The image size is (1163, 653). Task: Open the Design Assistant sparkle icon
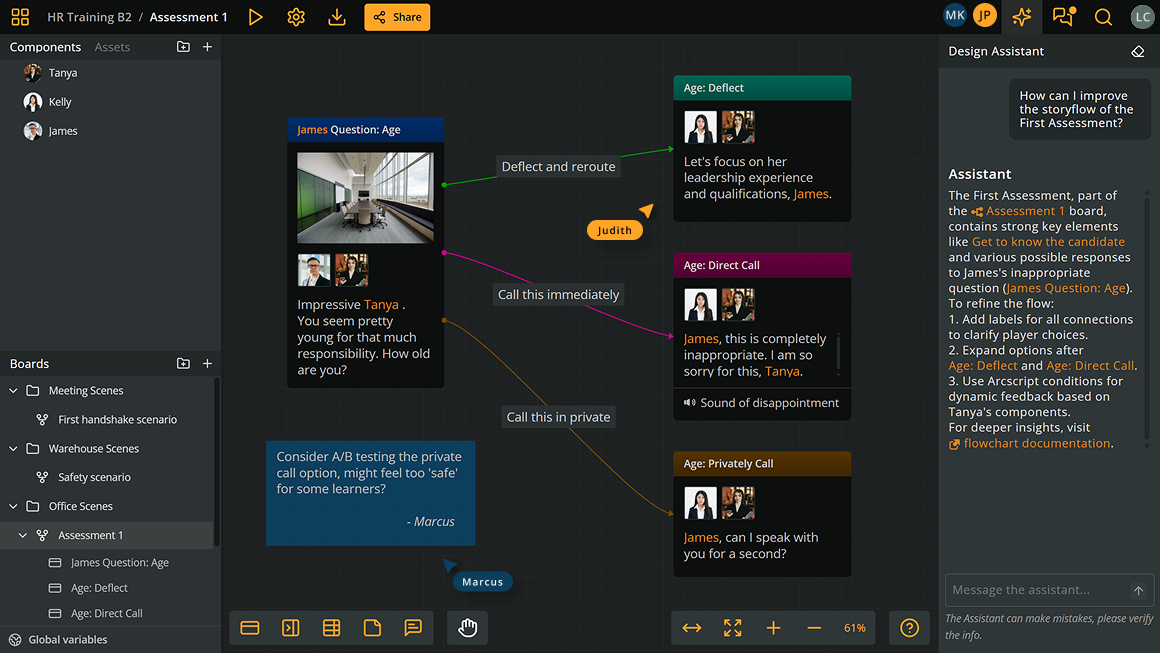[x=1021, y=17]
